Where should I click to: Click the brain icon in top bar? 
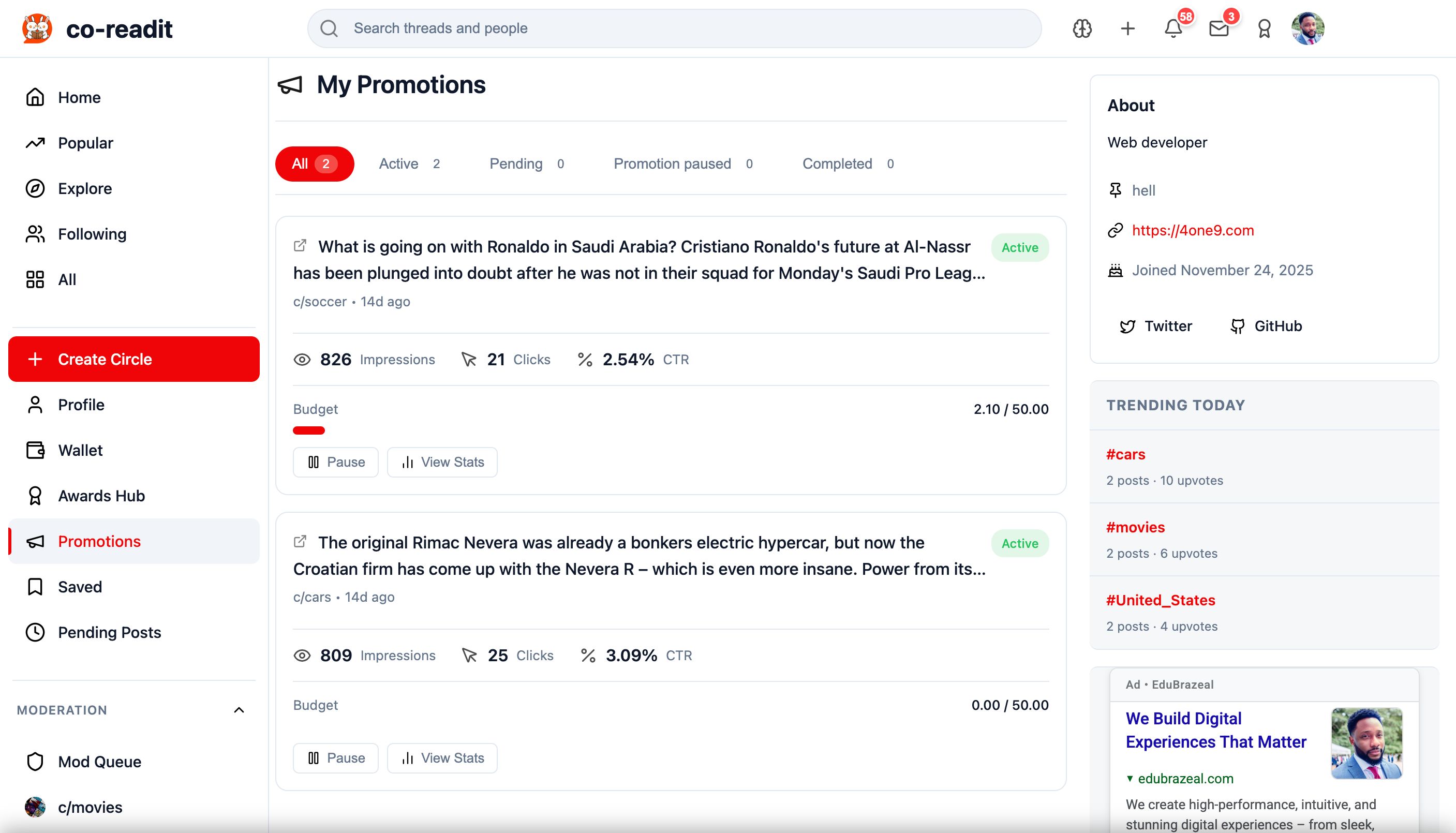[1082, 28]
